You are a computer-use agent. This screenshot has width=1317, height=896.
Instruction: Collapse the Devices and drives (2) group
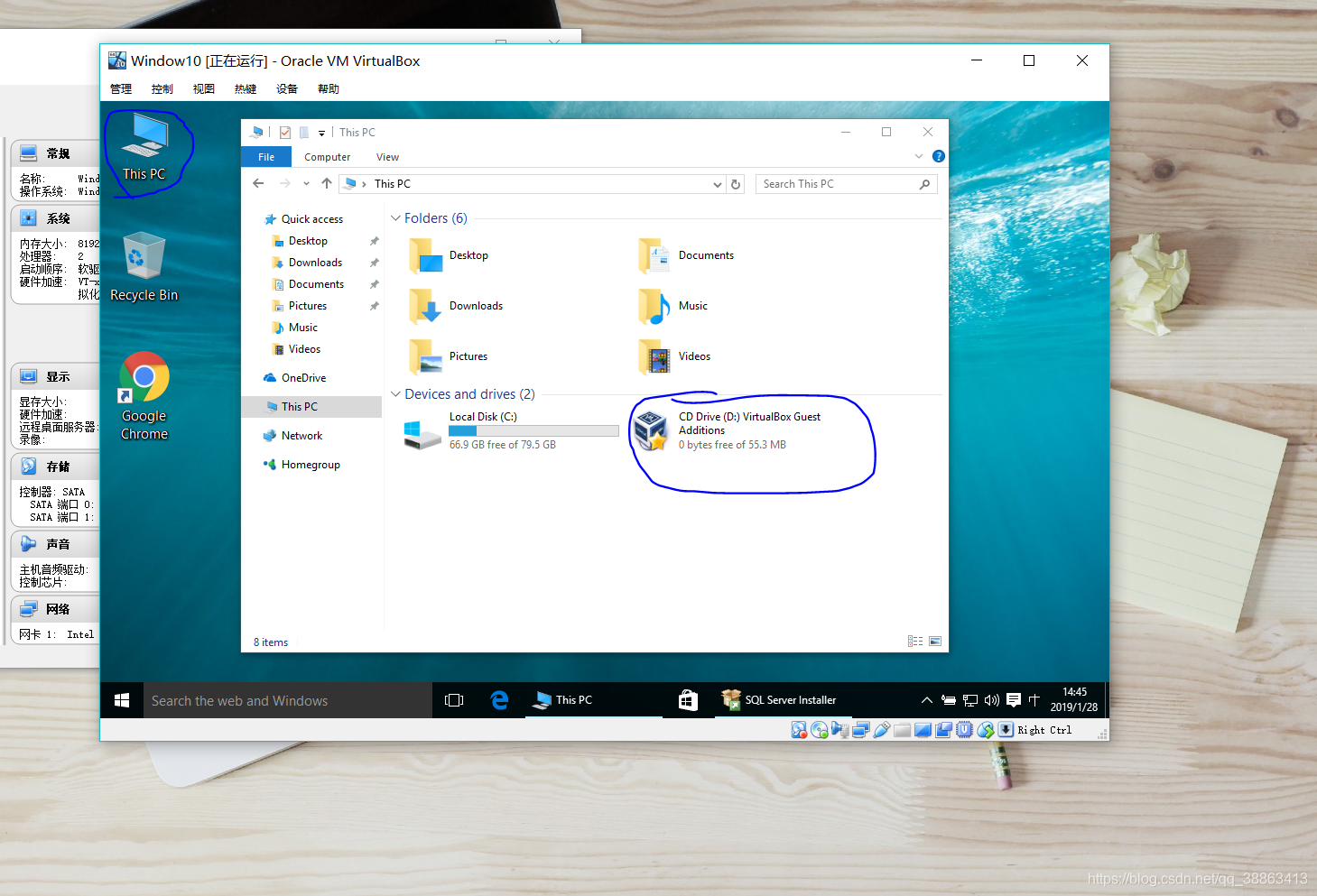point(395,394)
